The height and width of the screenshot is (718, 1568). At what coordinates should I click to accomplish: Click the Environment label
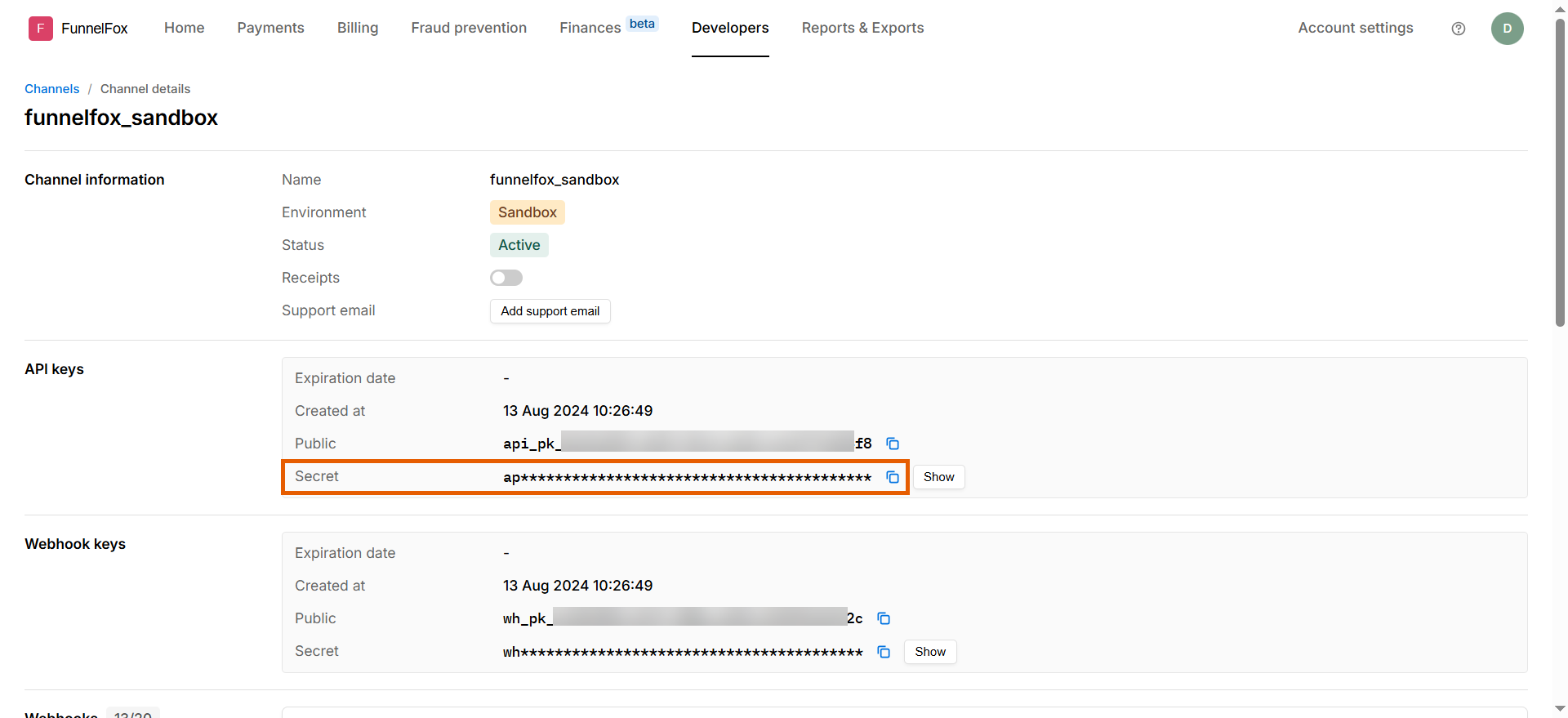tap(324, 212)
